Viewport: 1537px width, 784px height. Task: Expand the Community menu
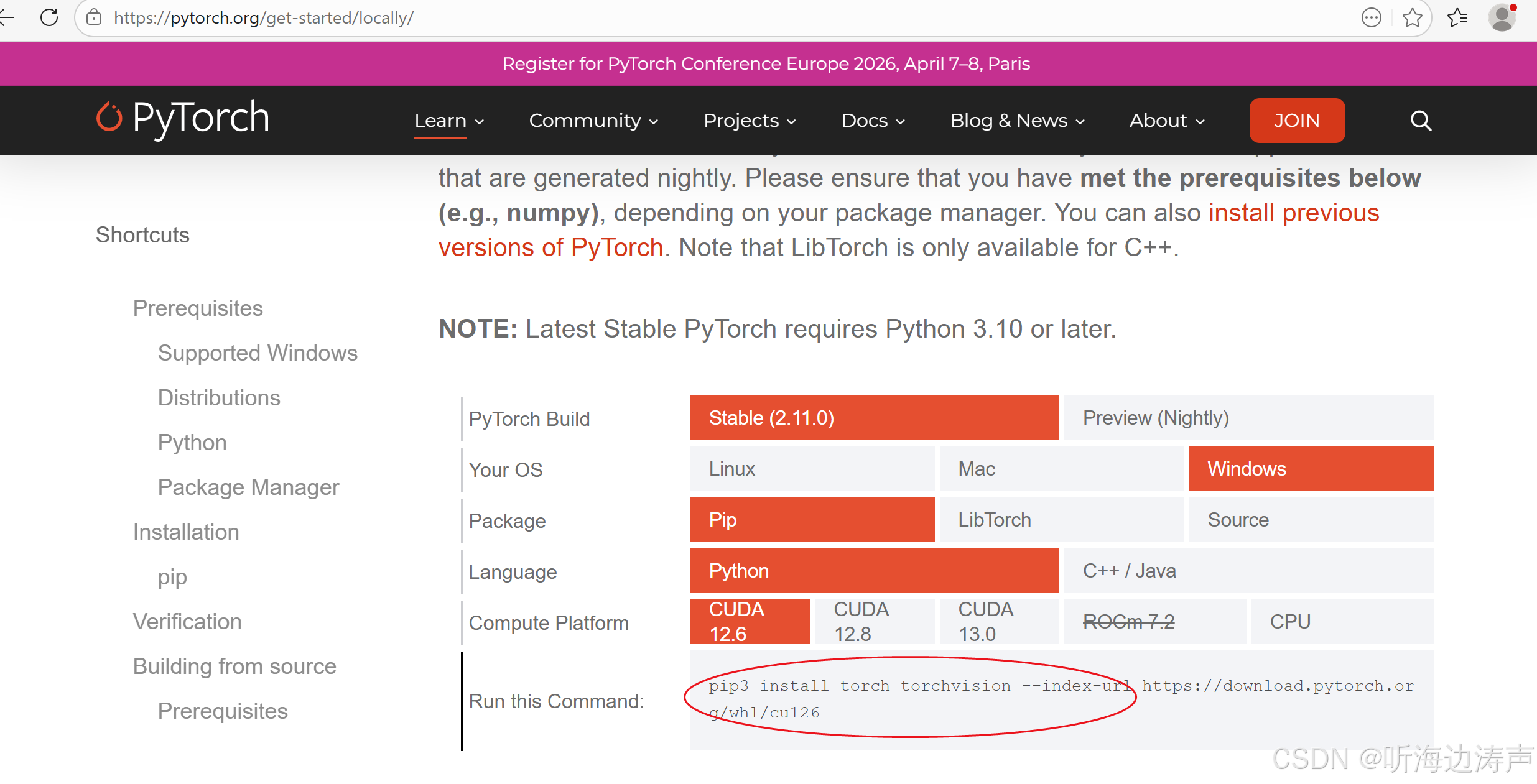coord(593,121)
